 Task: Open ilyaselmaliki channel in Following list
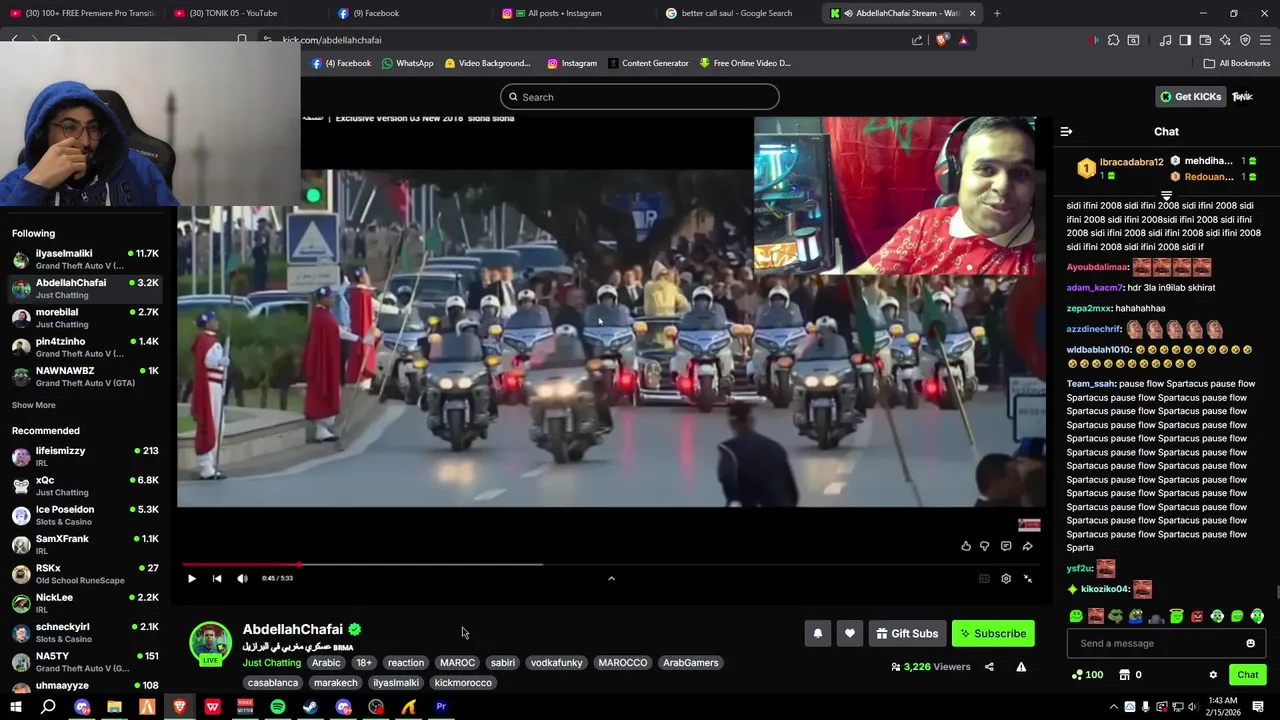pos(85,259)
